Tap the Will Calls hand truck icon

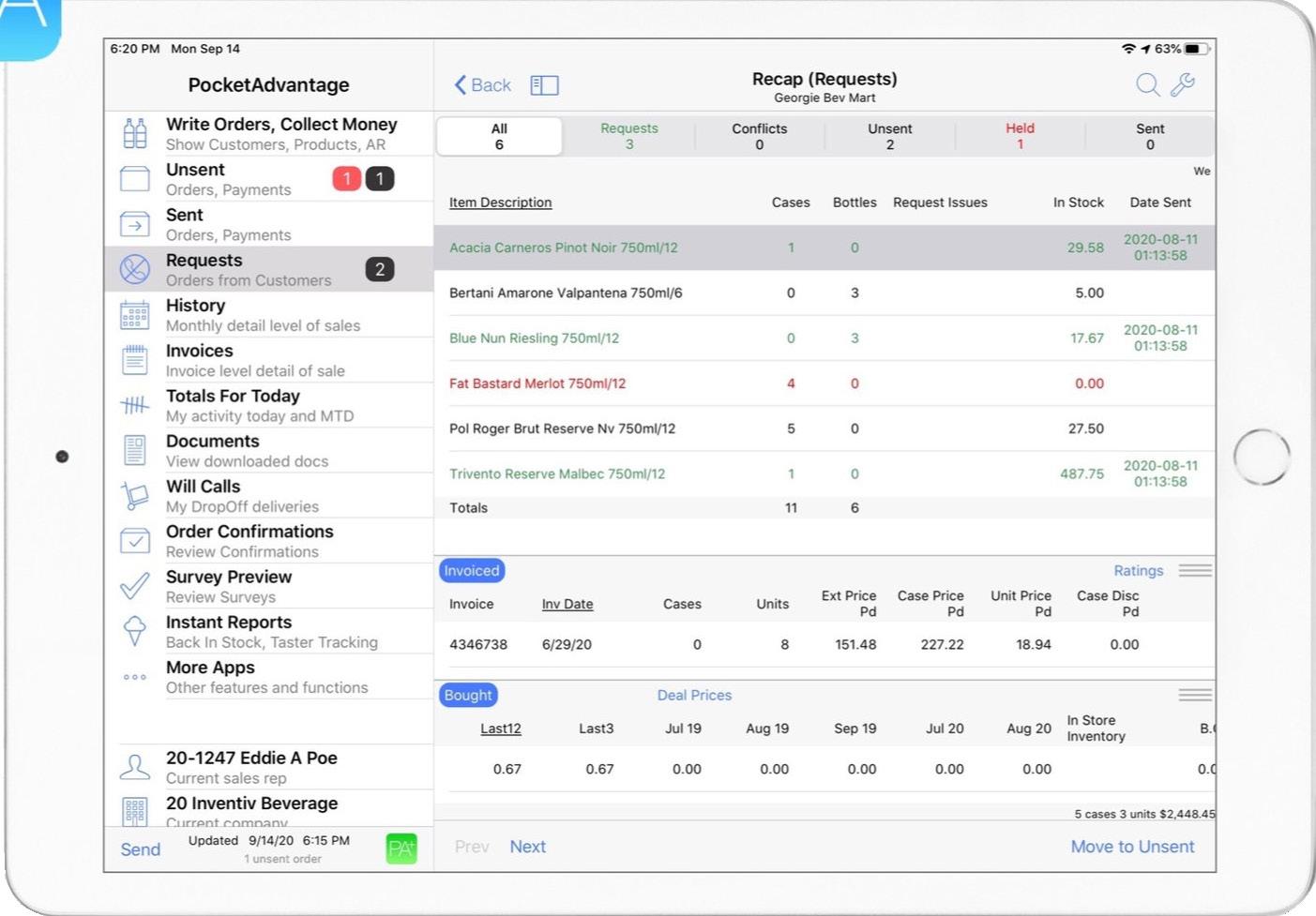point(135,496)
